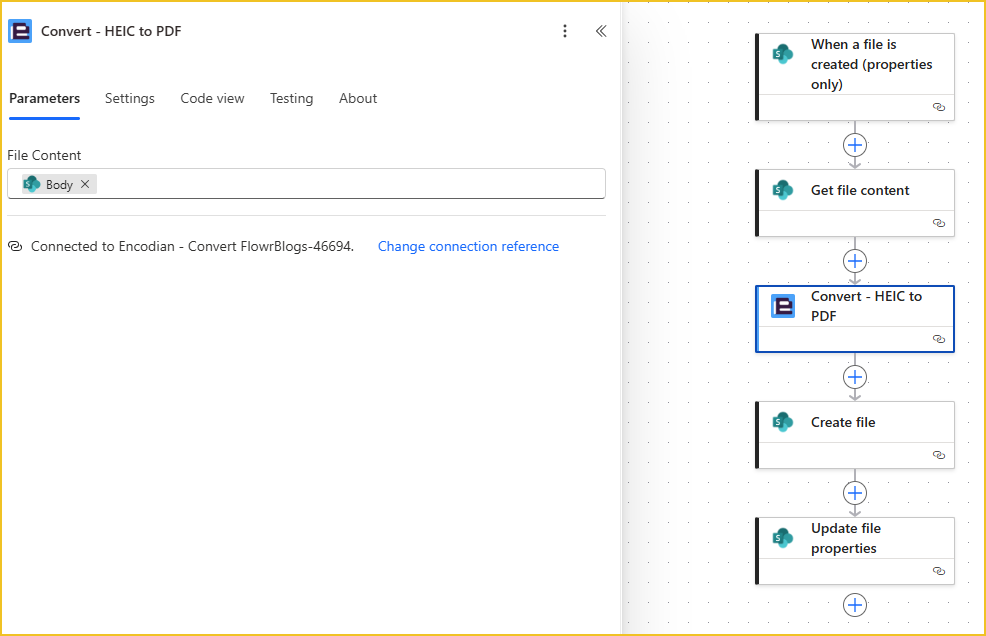This screenshot has width=986, height=636.
Task: Add step below Get file content
Action: pos(855,261)
